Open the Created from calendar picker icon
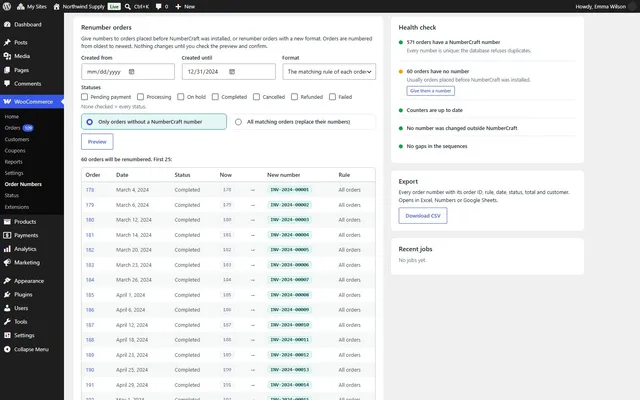The image size is (640, 400). point(131,72)
